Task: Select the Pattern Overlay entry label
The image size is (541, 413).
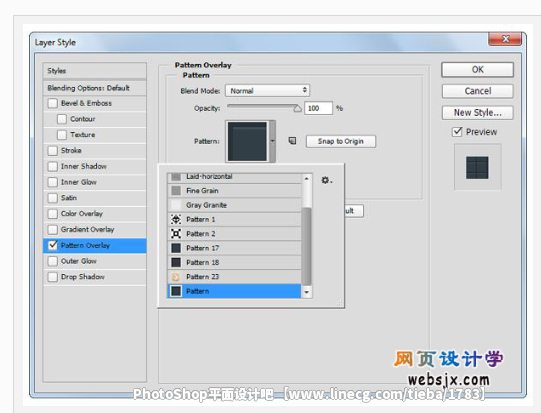Action: [x=85, y=245]
